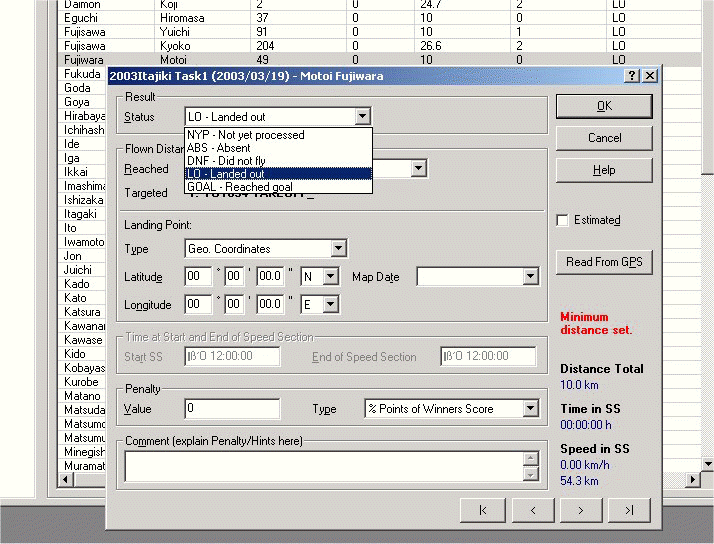Jump to first pilot record button
Viewport: 714px width, 544px height.
click(483, 510)
